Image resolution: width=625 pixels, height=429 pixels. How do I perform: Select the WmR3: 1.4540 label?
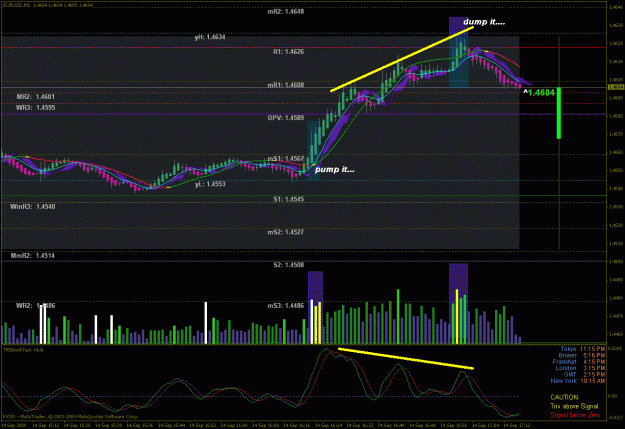pos(33,207)
